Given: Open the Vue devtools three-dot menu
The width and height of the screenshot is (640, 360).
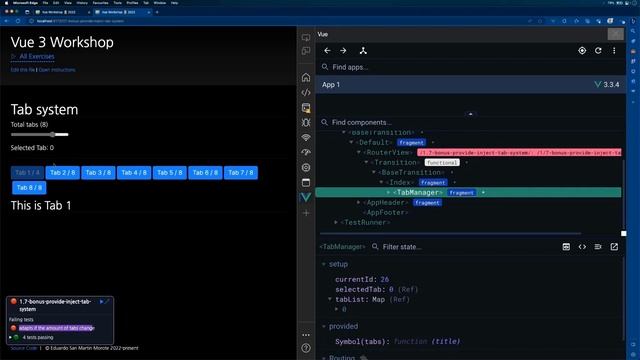Looking at the screenshot, I should (x=614, y=51).
